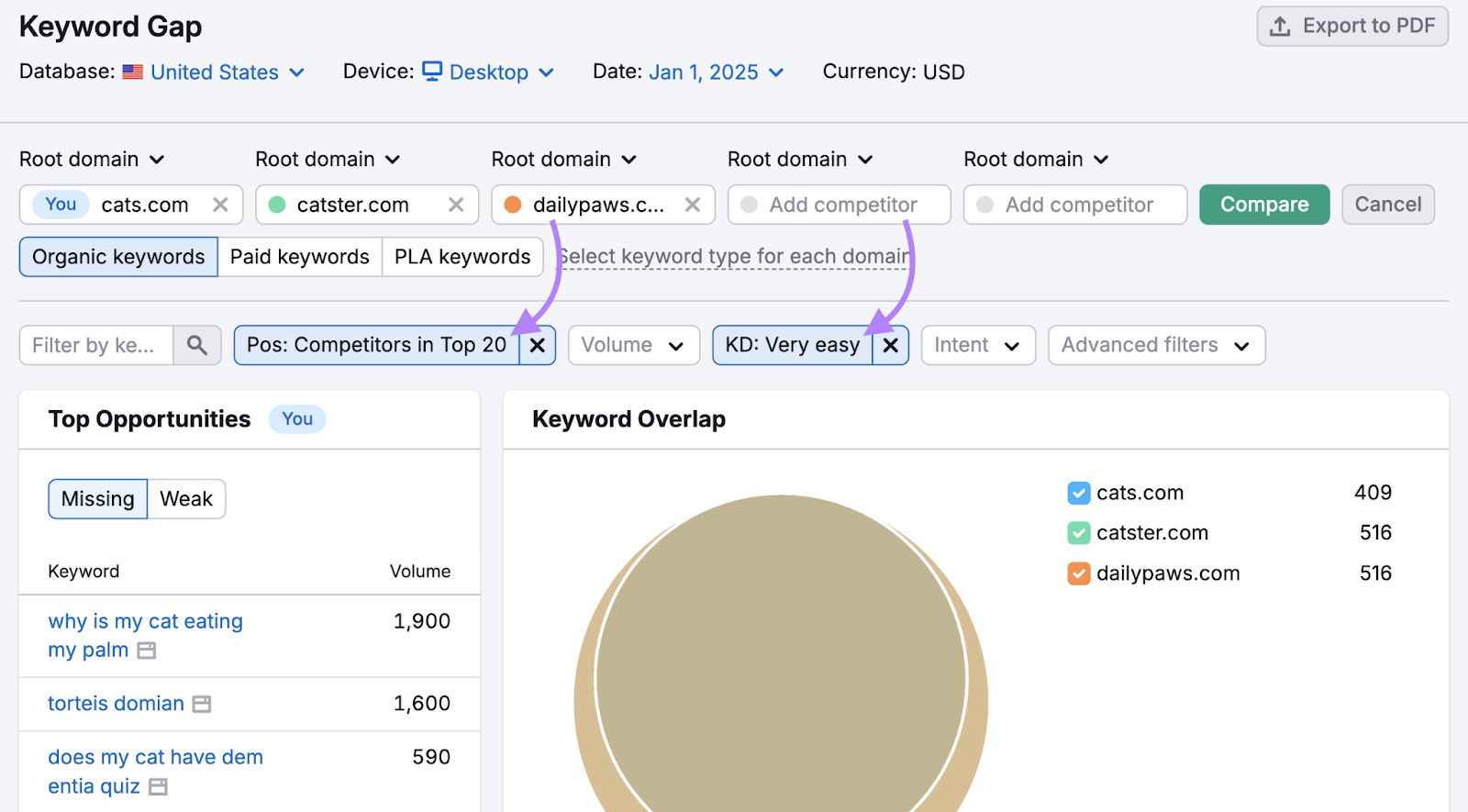
Task: Open the Advanced filters dropdown
Action: coord(1156,345)
